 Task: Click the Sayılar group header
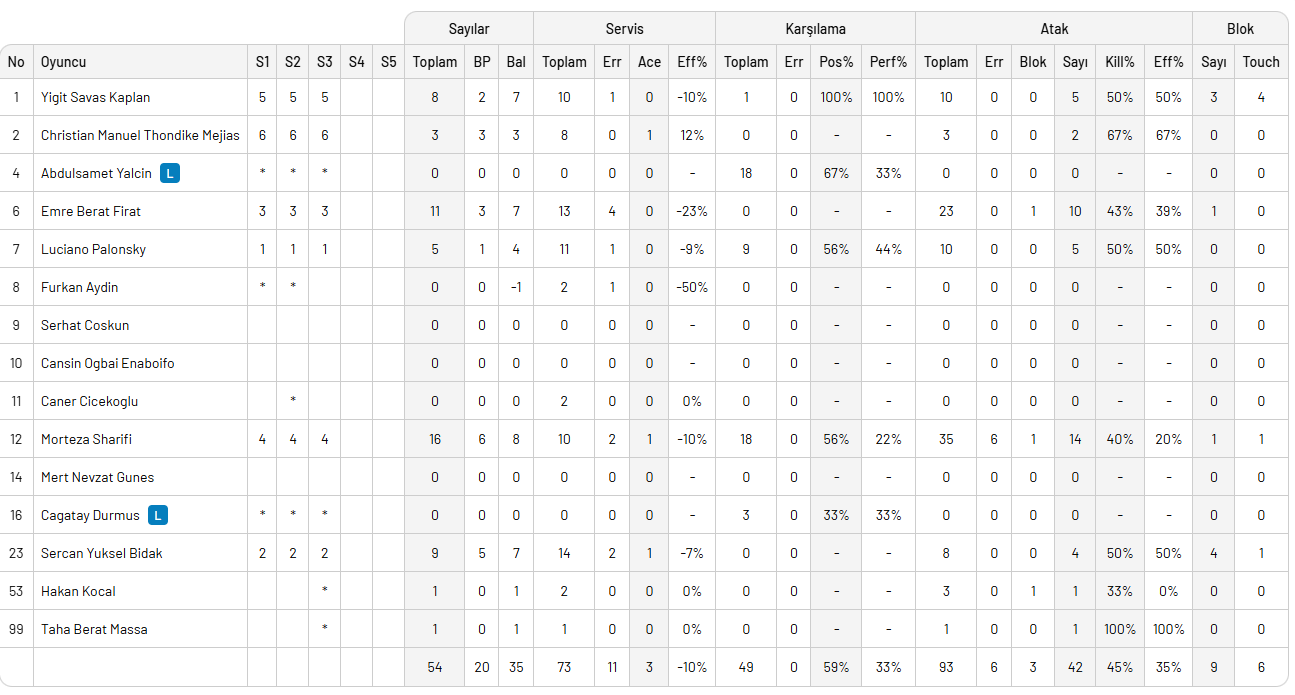tap(469, 29)
